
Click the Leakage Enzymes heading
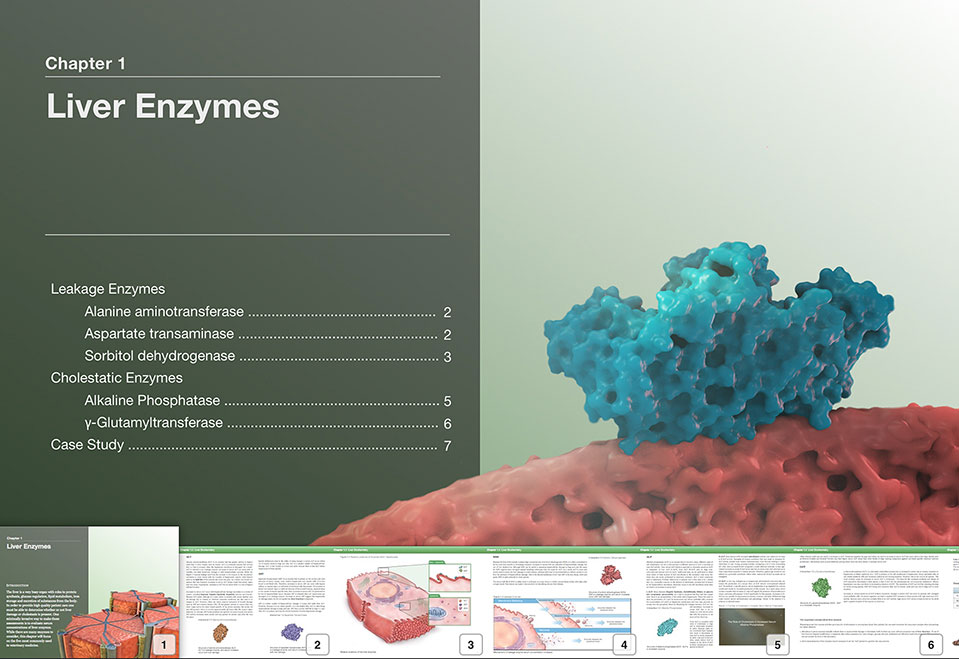pyautogui.click(x=108, y=289)
